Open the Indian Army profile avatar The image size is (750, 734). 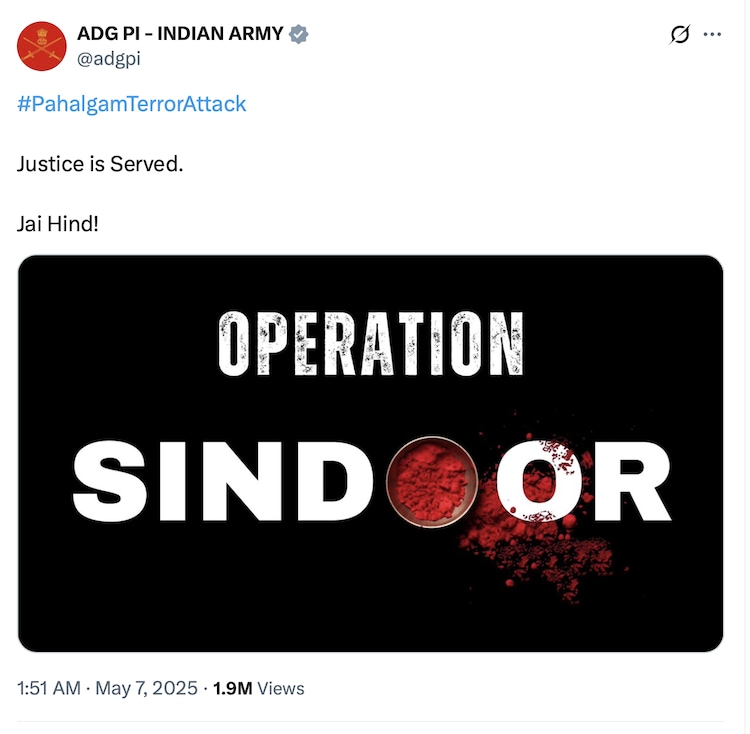click(x=42, y=46)
